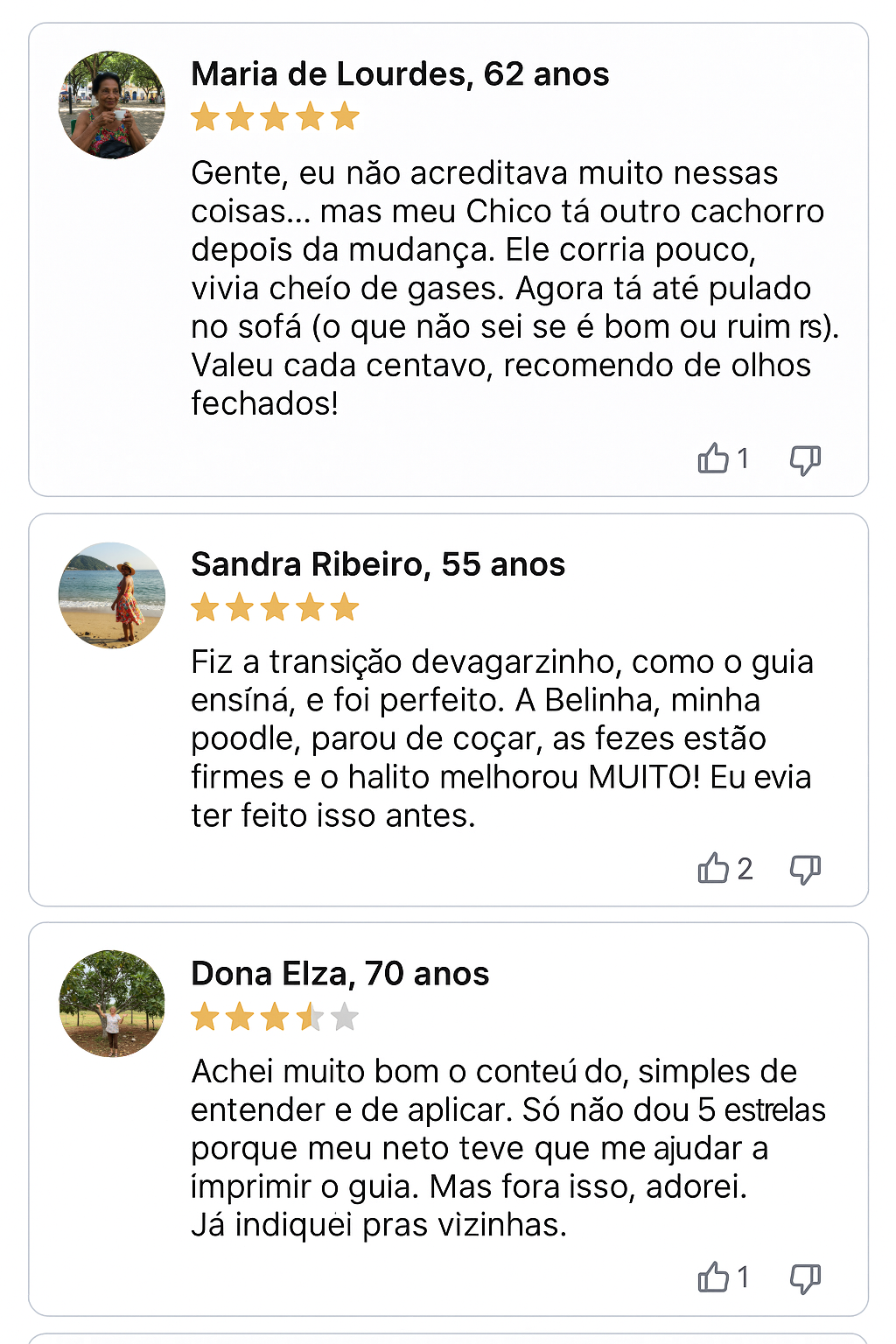Click the empty grey fifth star on Dona Elza's review
This screenshot has height=1344, width=896.
(x=345, y=1017)
